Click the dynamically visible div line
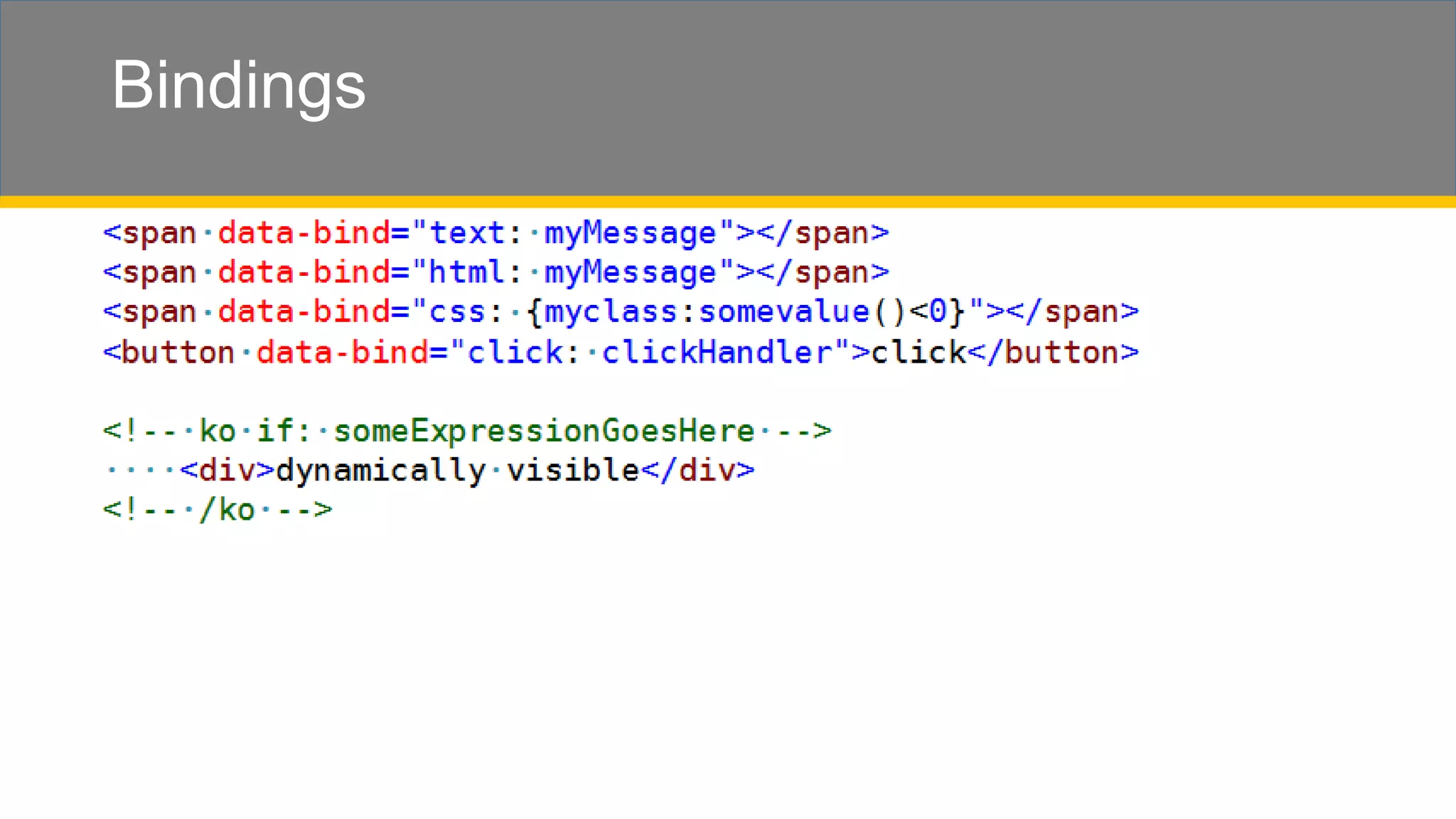Image resolution: width=1456 pixels, height=819 pixels. pyautogui.click(x=429, y=471)
